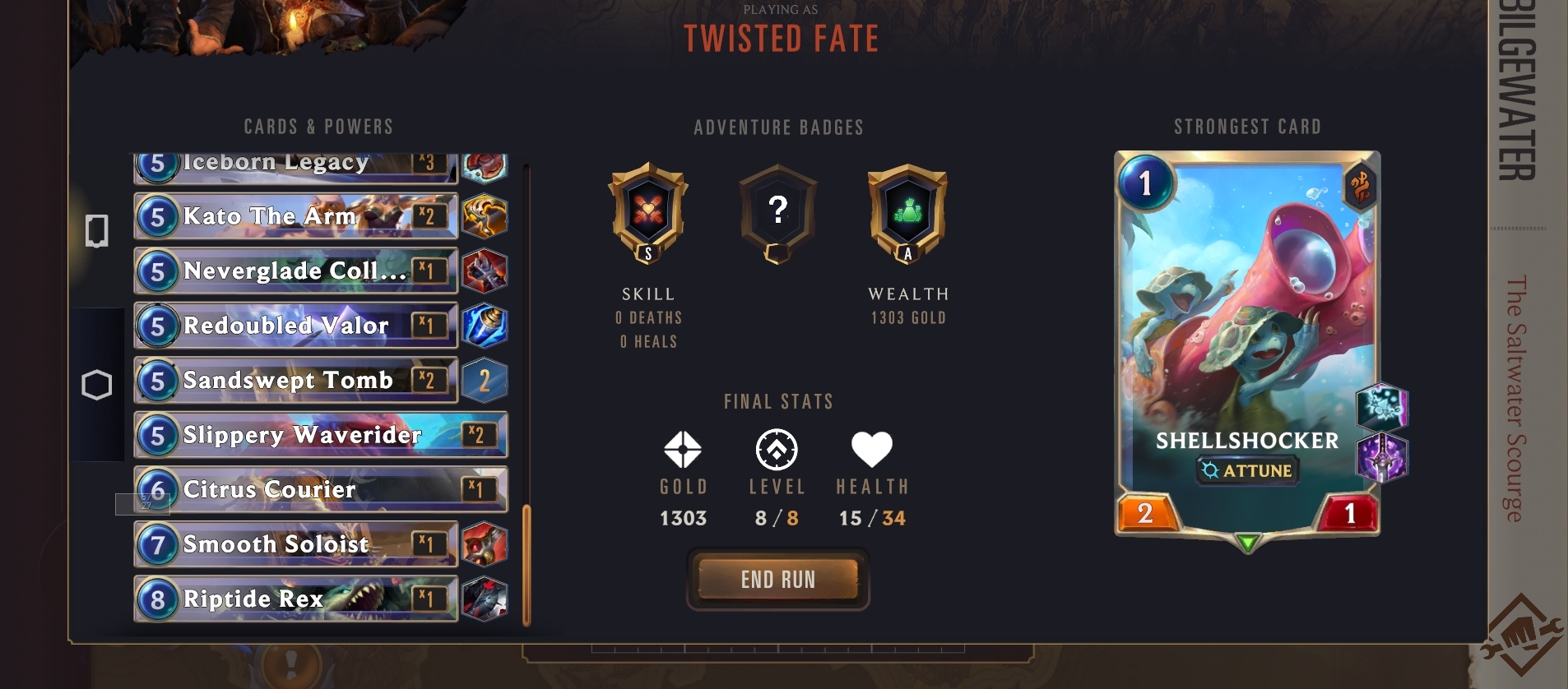Select Citrus Courier in card list
The width and height of the screenshot is (1568, 689).
point(321,489)
